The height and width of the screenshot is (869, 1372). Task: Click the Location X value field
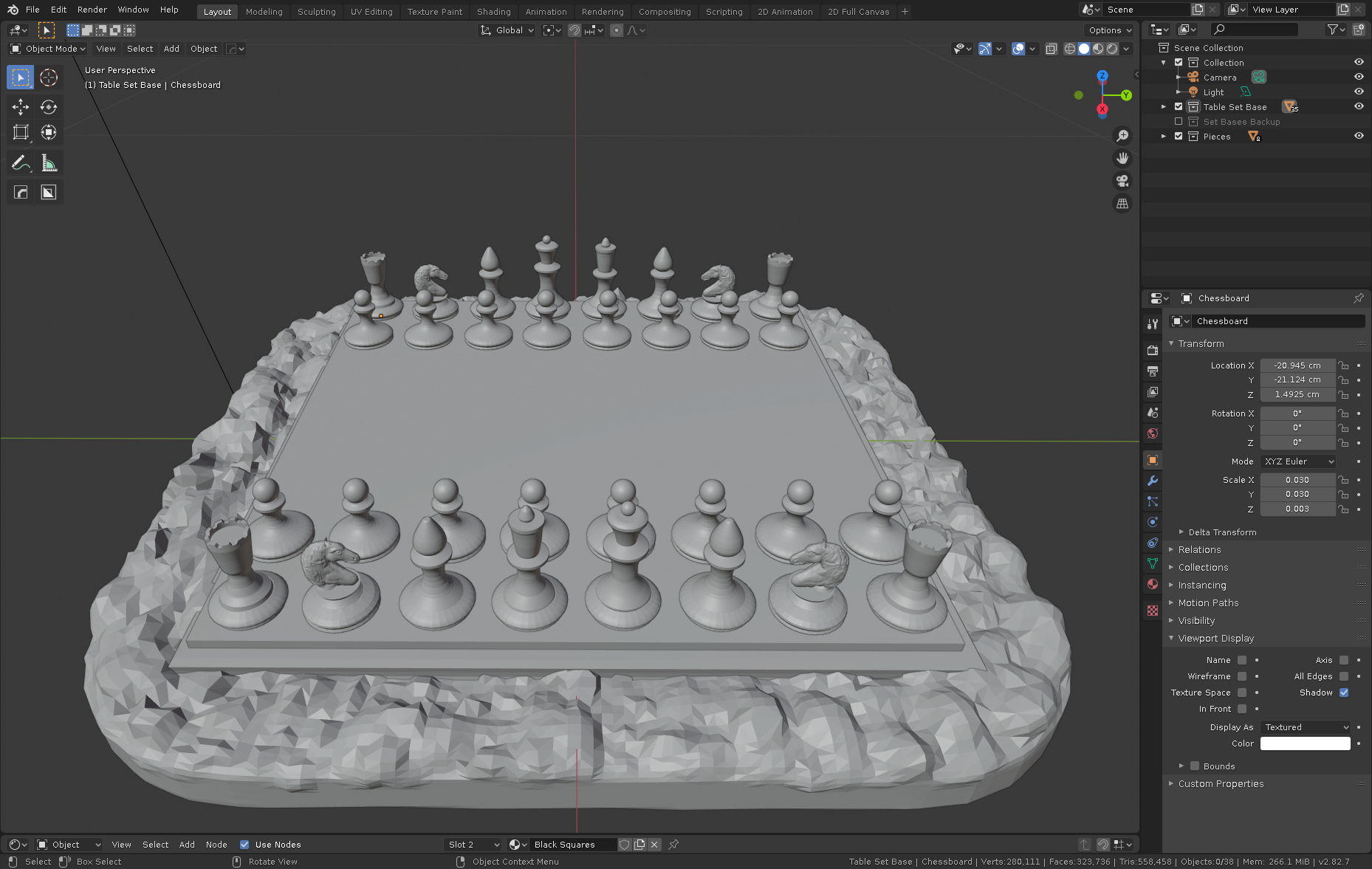(x=1297, y=365)
